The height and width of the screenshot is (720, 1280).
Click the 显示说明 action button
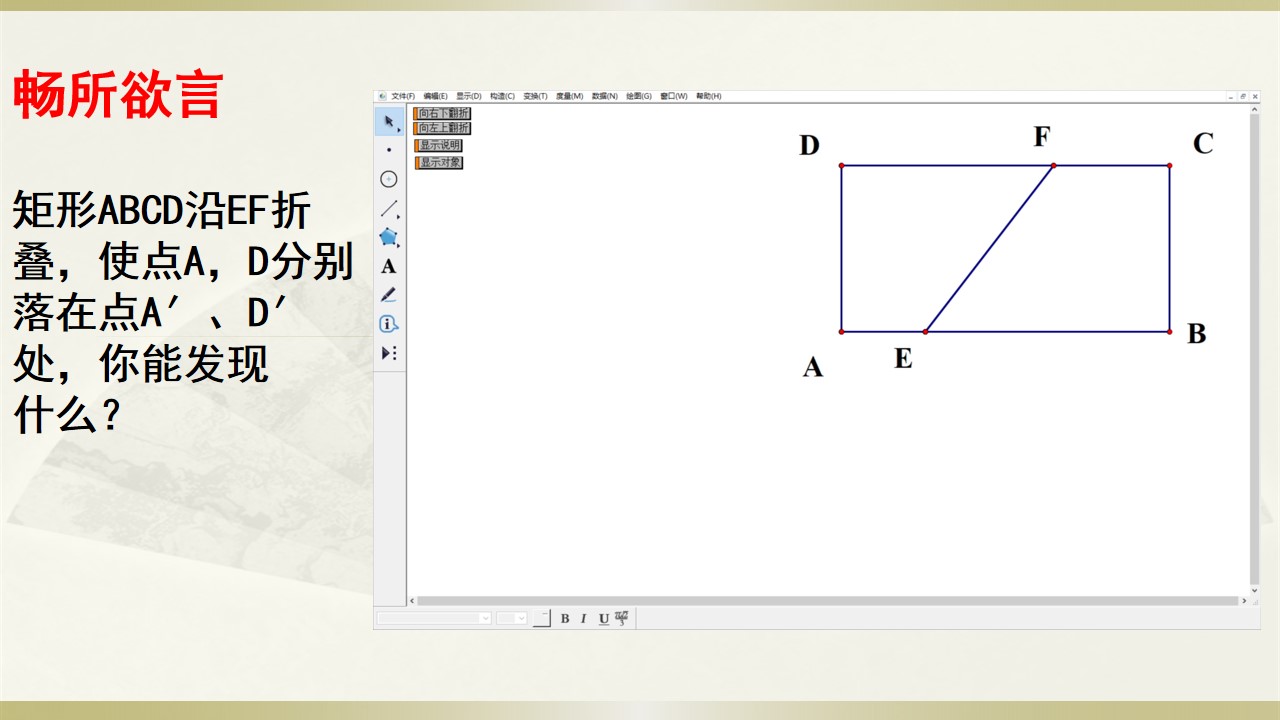(438, 145)
